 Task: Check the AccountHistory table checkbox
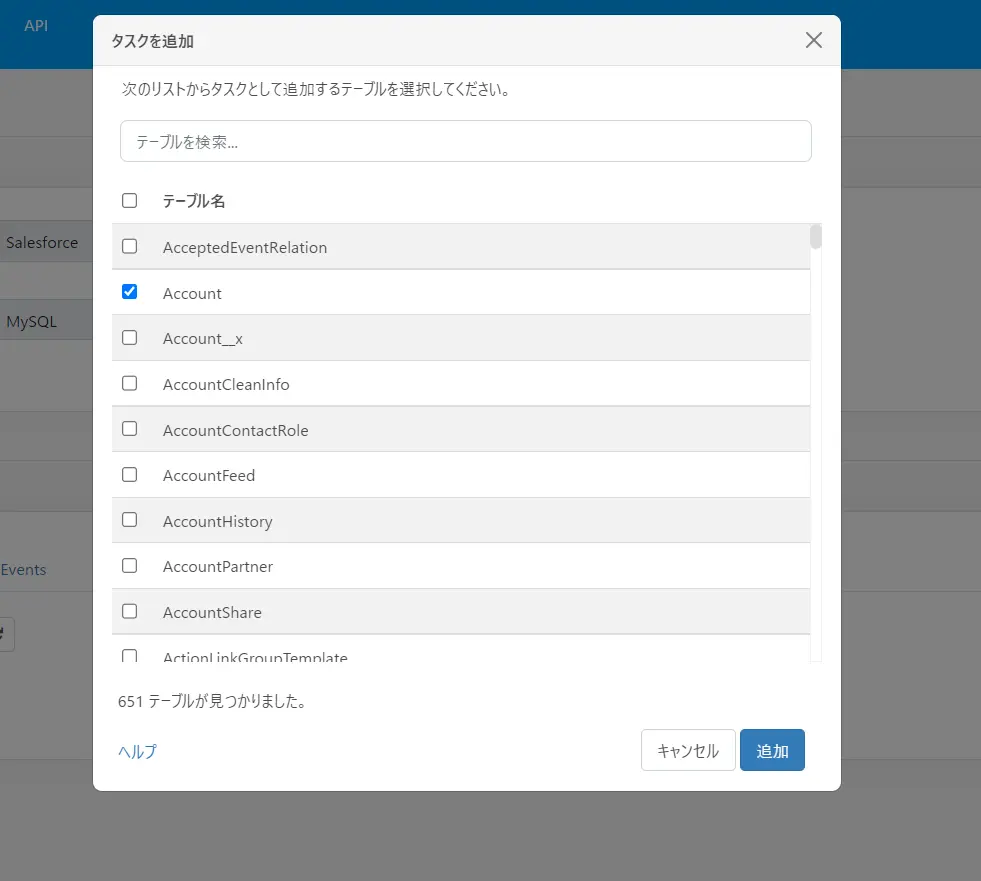tap(130, 519)
